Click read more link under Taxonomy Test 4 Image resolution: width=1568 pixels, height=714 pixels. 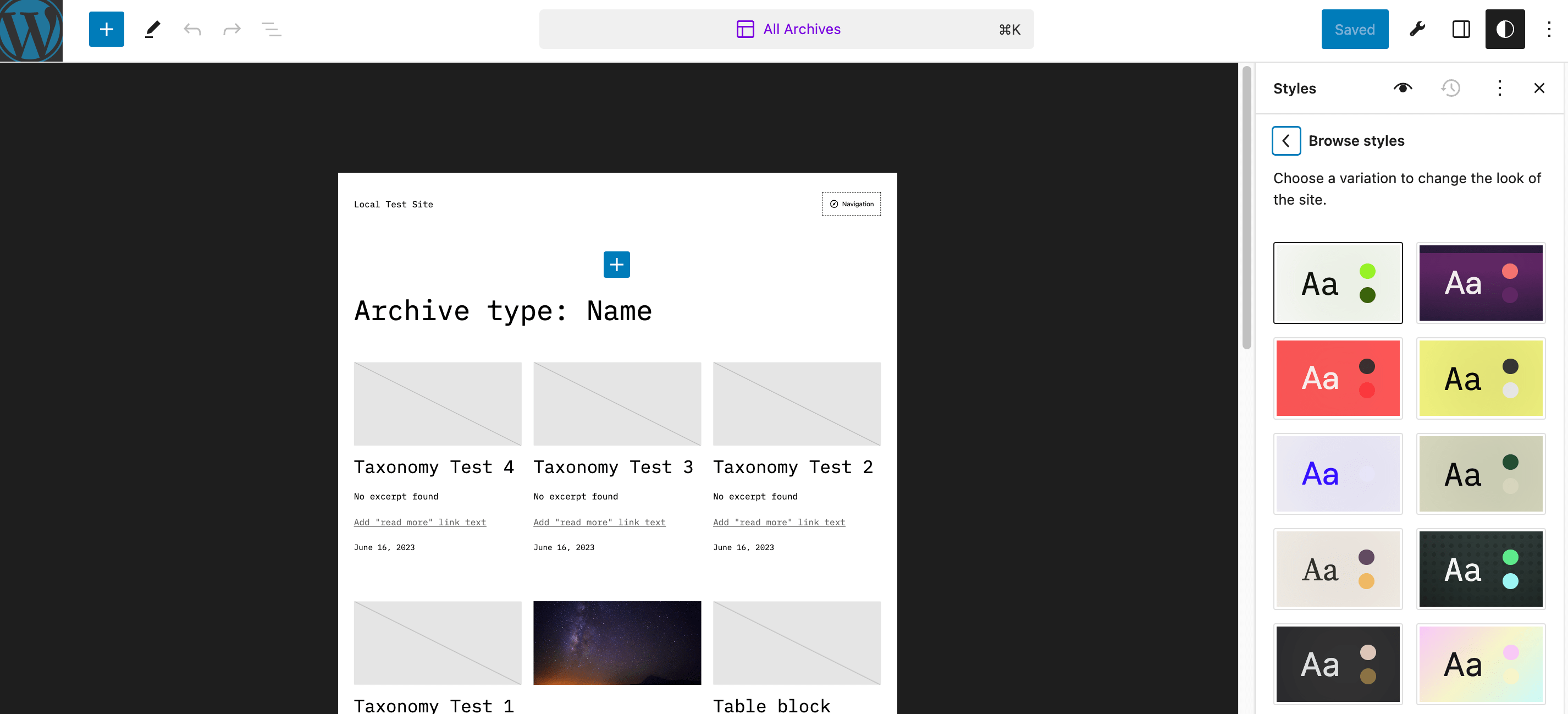click(x=419, y=522)
